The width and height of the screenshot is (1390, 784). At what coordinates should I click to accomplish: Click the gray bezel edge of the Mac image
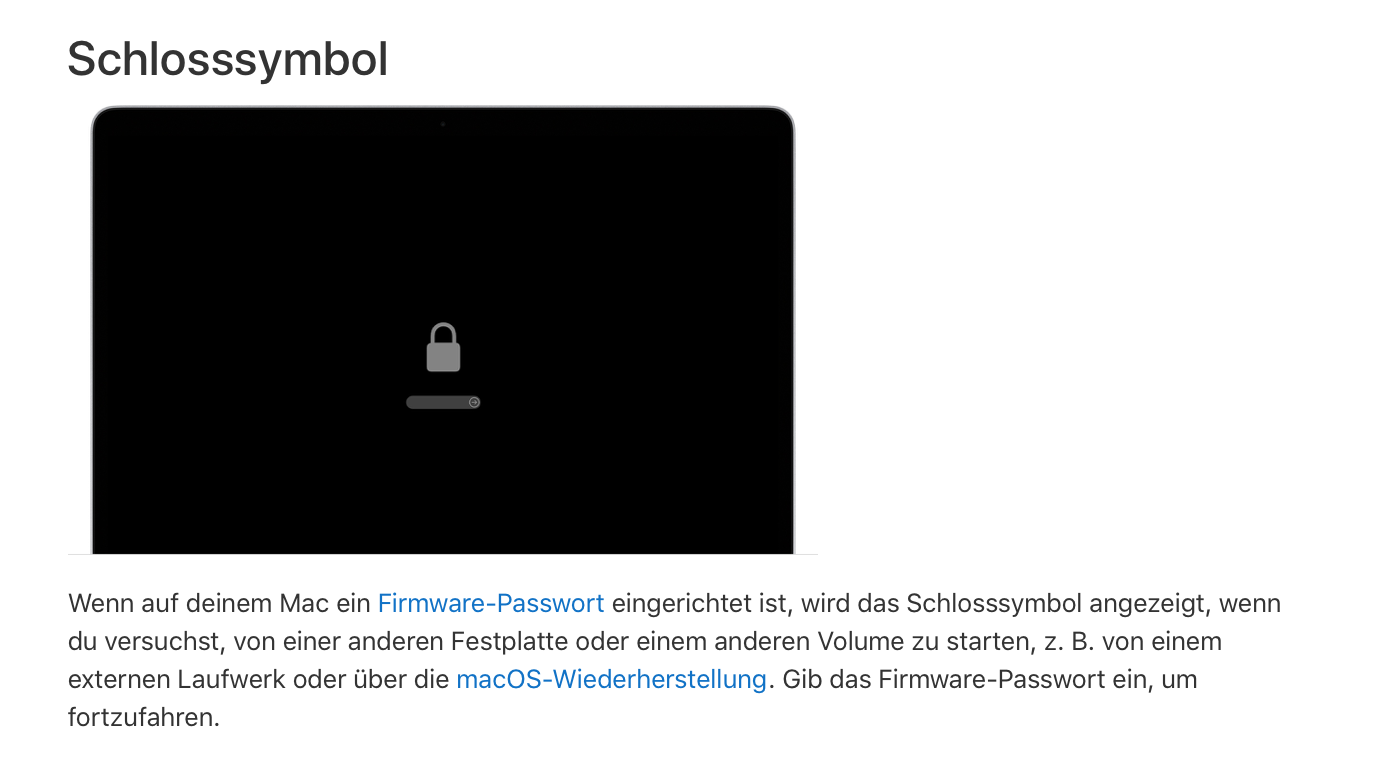pyautogui.click(x=93, y=330)
